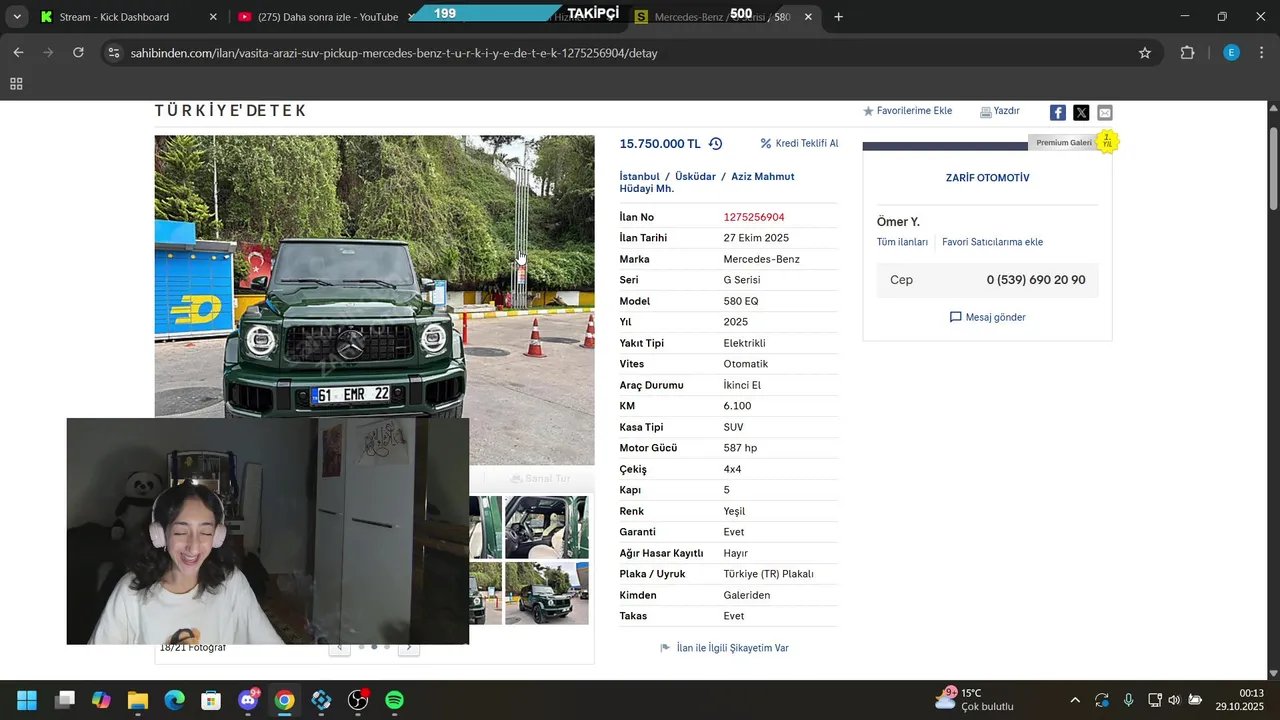Share listing on Facebook icon
Viewport: 1280px width, 720px height.
pos(1057,112)
